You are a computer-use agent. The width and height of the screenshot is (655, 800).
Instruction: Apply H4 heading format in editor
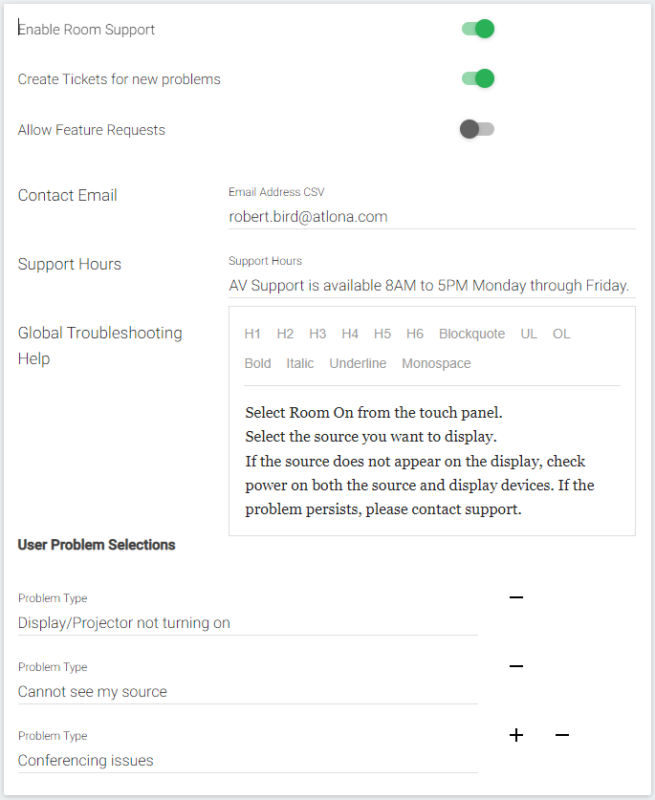350,334
